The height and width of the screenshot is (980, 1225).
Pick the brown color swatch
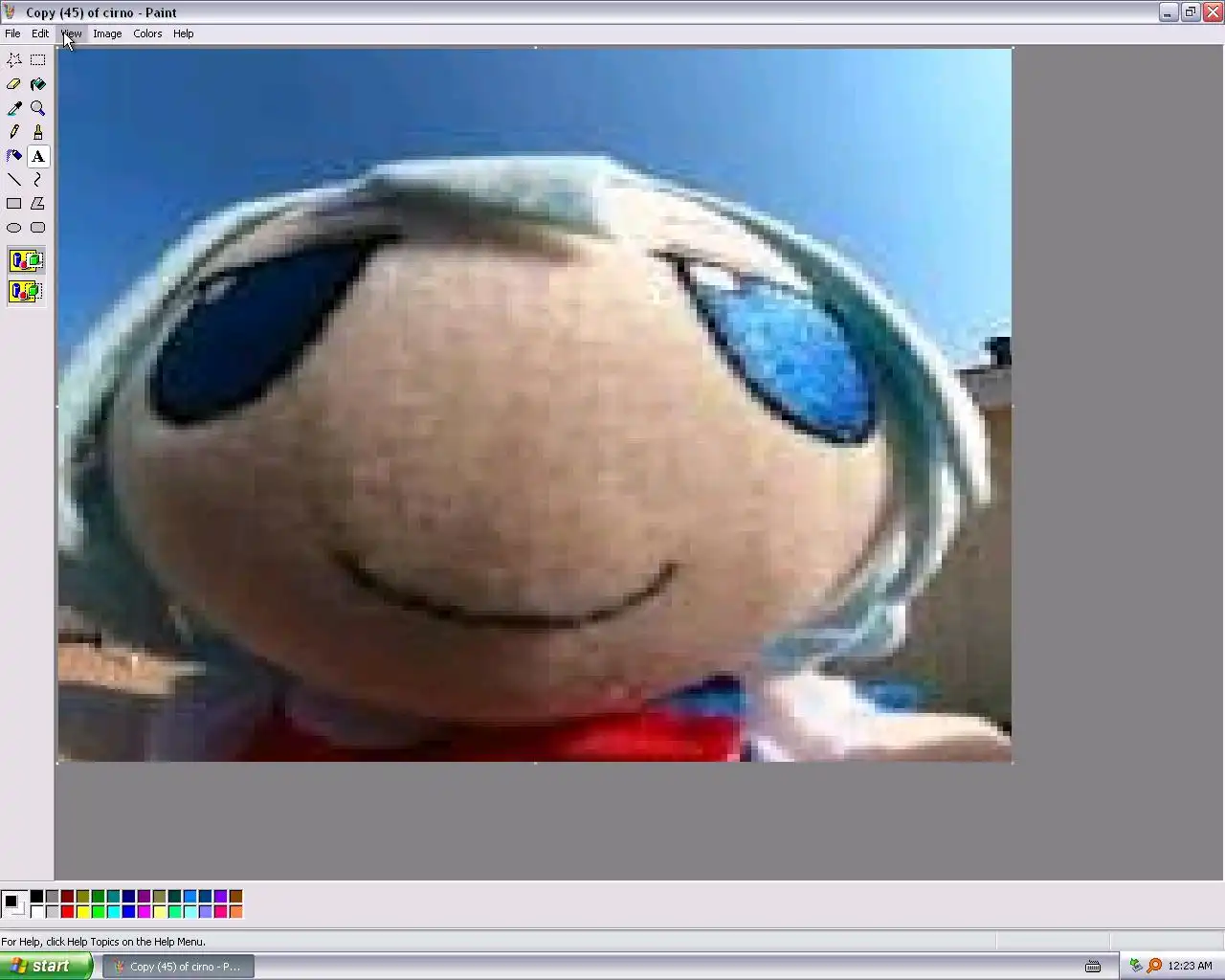235,897
